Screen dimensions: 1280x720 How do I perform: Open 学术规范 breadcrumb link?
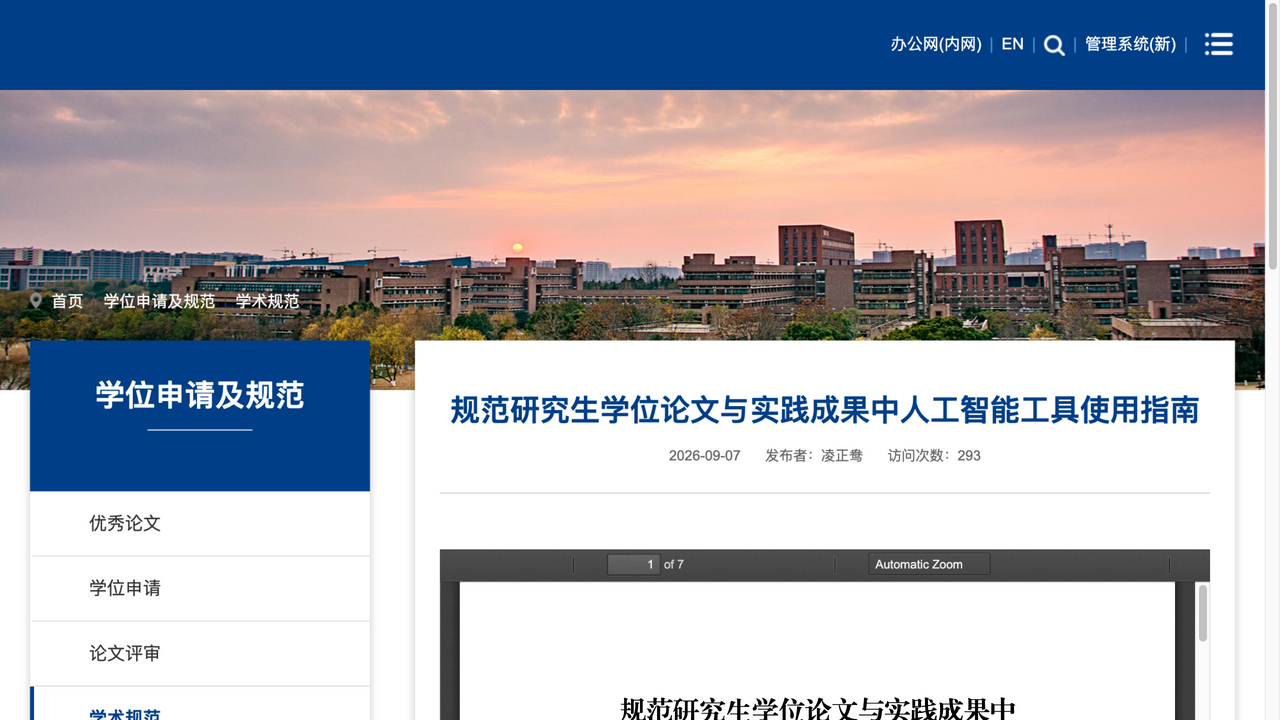[267, 301]
